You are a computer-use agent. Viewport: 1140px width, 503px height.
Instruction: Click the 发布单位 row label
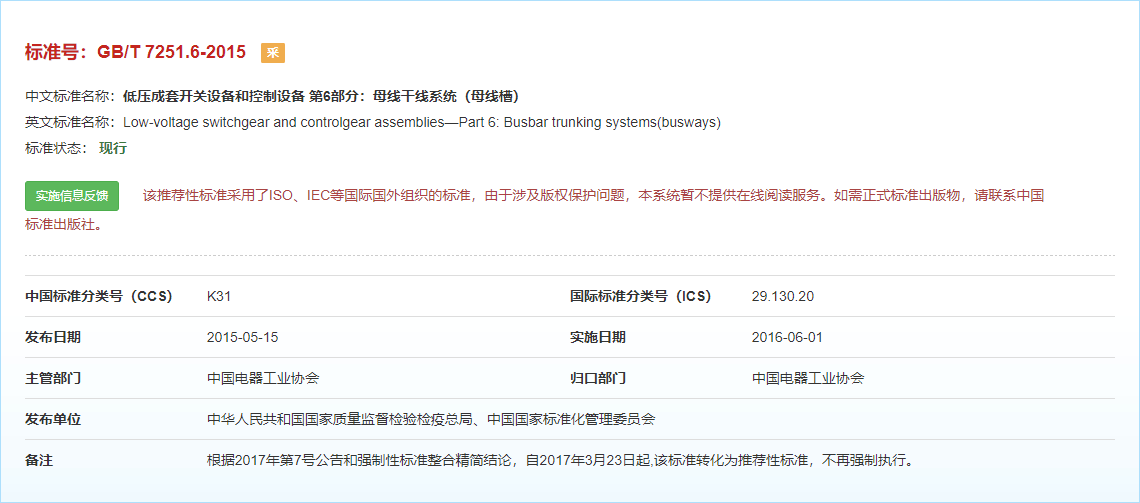[53, 419]
